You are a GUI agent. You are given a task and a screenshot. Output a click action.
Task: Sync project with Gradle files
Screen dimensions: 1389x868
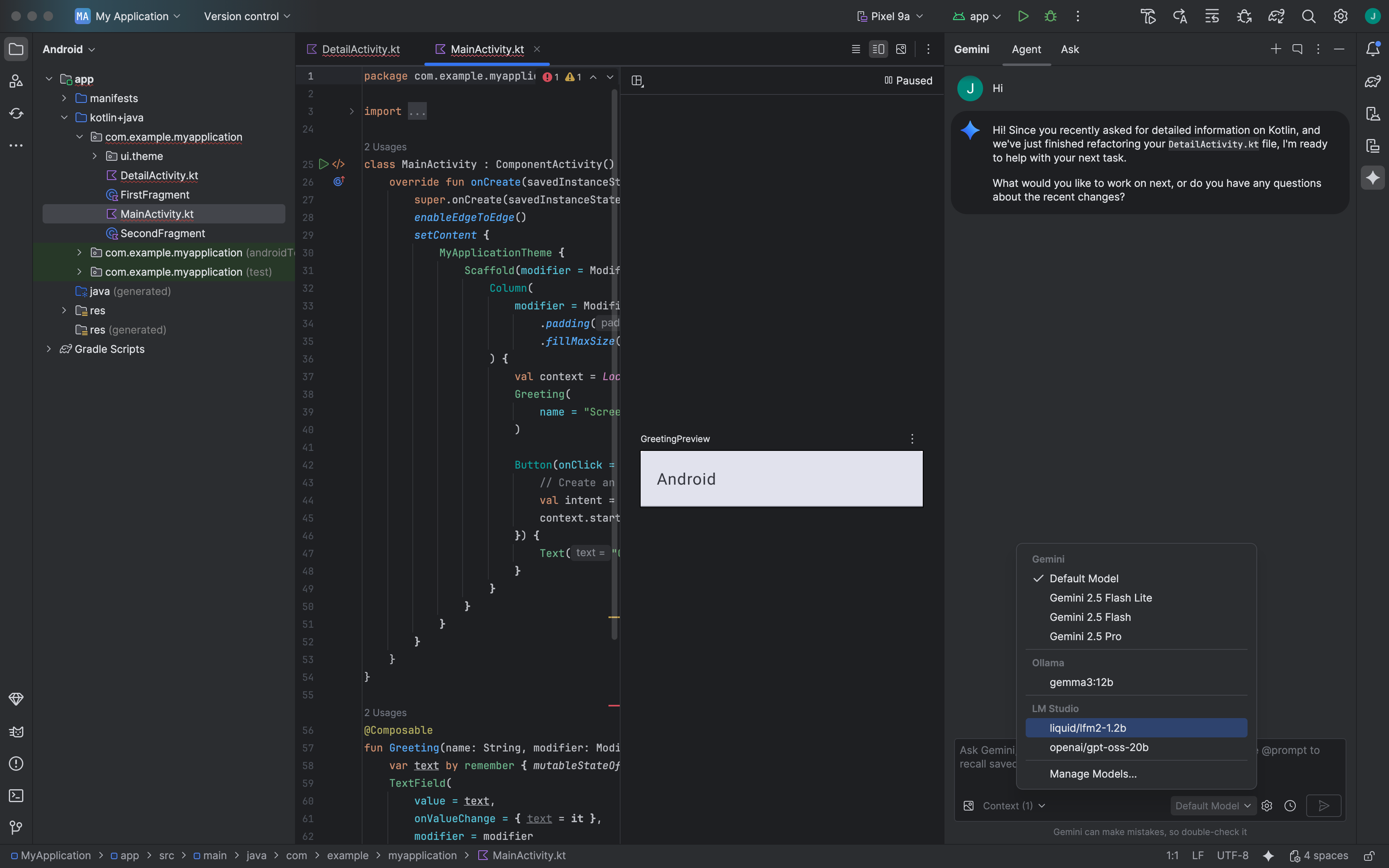coord(1276,16)
